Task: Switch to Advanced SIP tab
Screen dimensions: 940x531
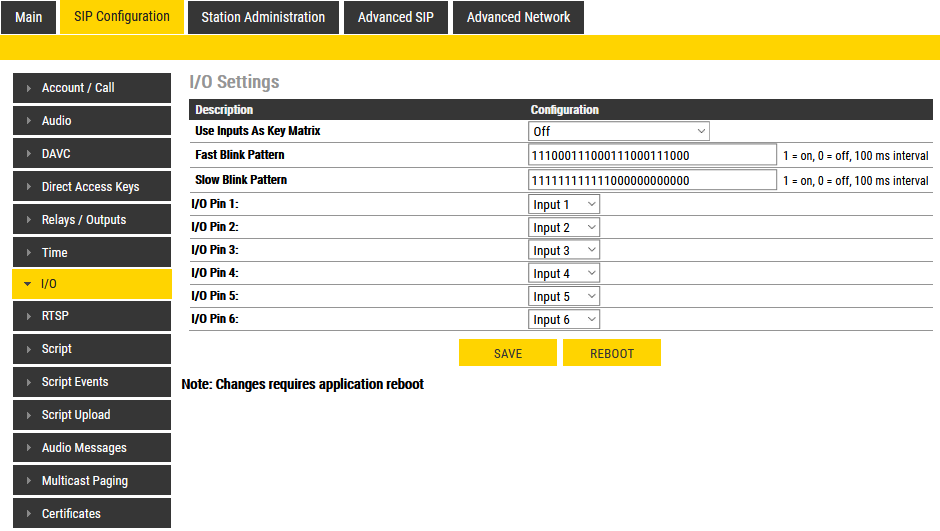Action: click(396, 17)
